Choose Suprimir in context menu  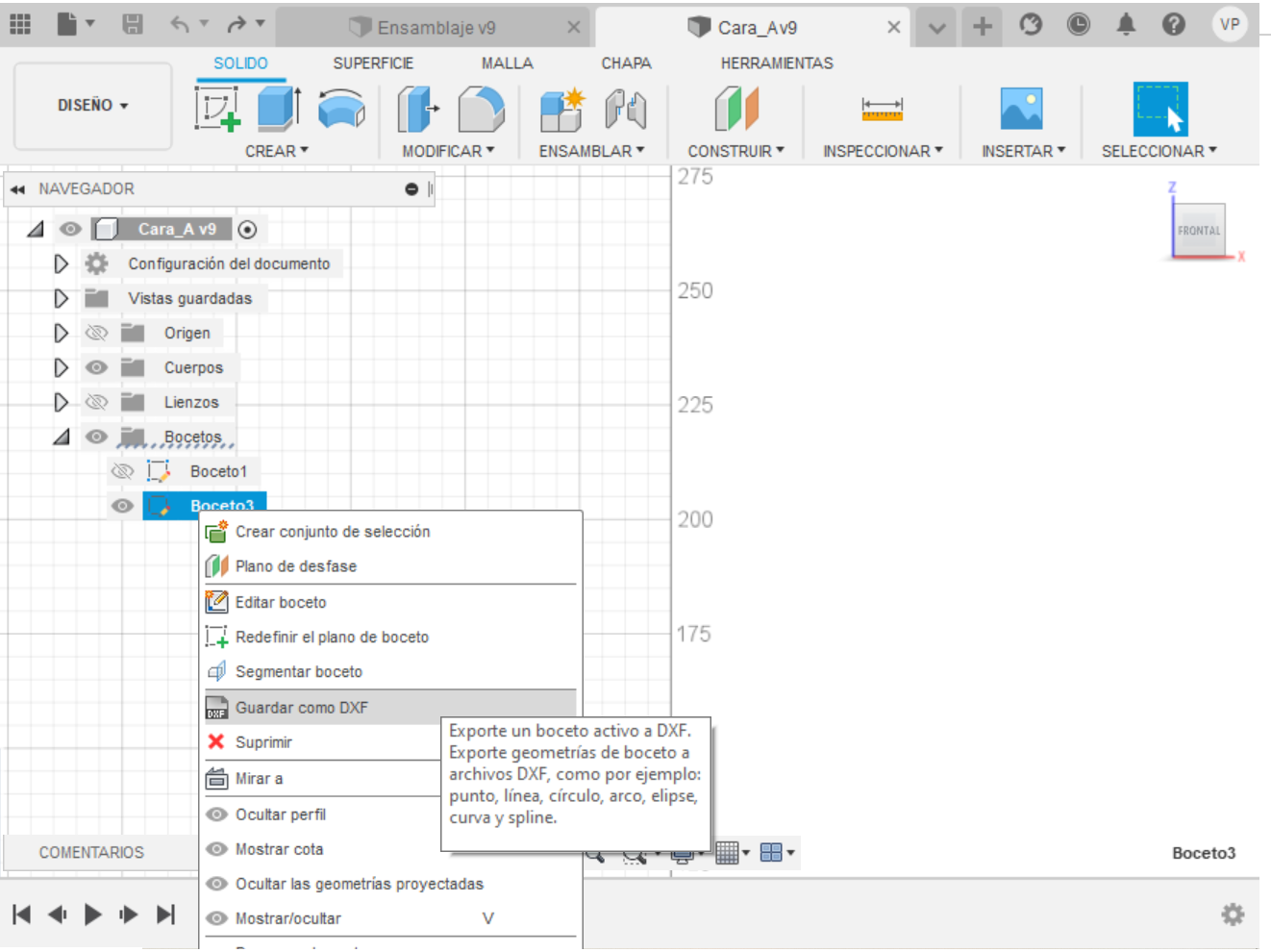click(x=322, y=742)
